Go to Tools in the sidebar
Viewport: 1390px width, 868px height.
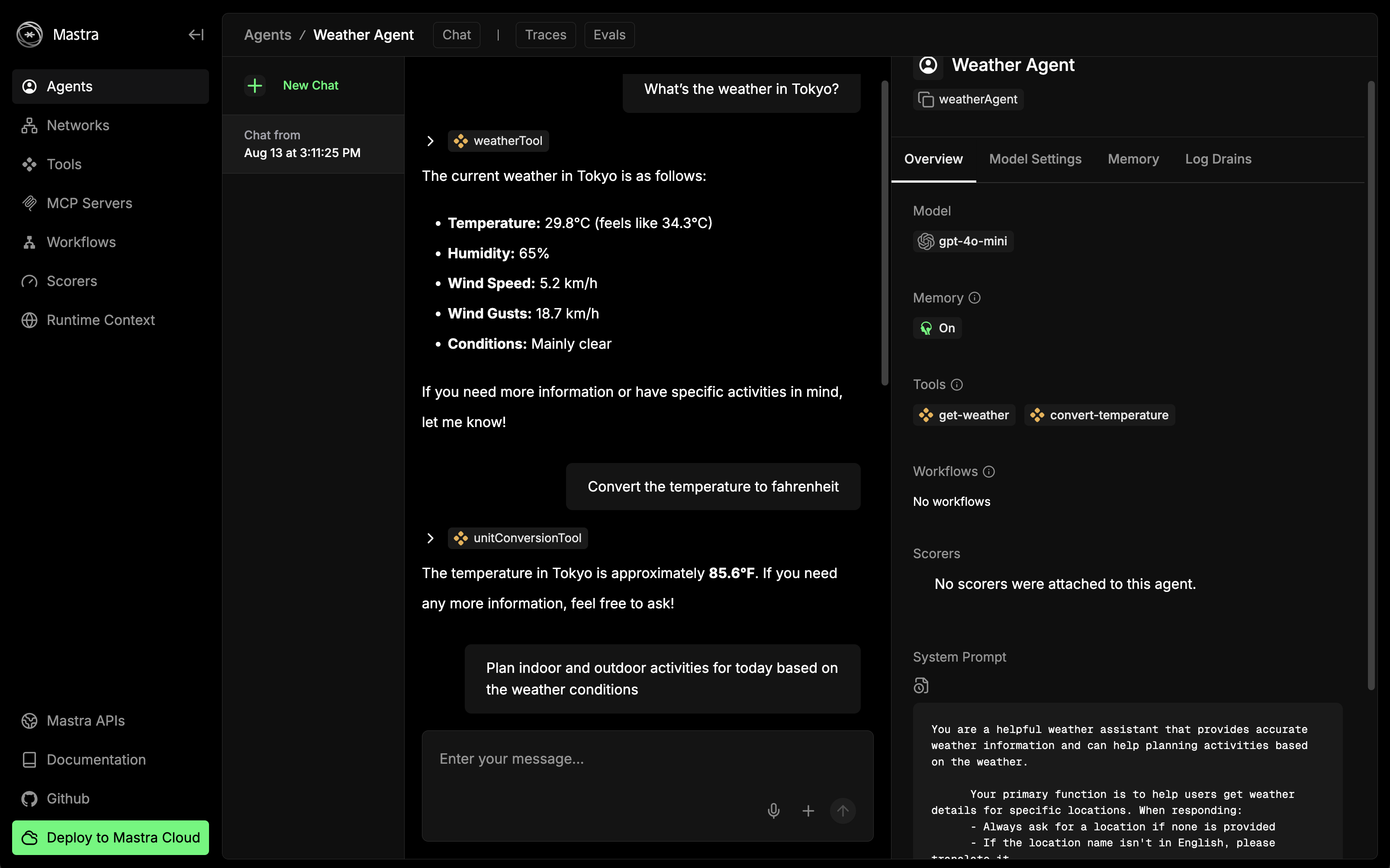click(x=110, y=165)
